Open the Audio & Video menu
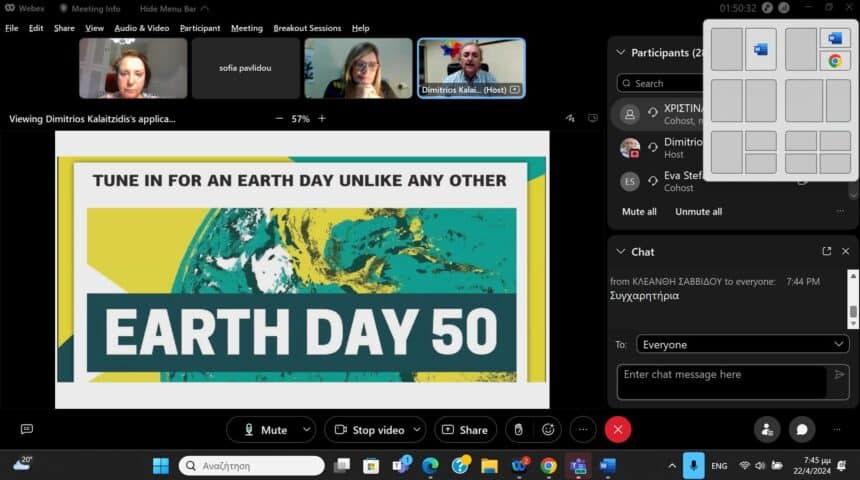The width and height of the screenshot is (860, 480). (x=142, y=28)
